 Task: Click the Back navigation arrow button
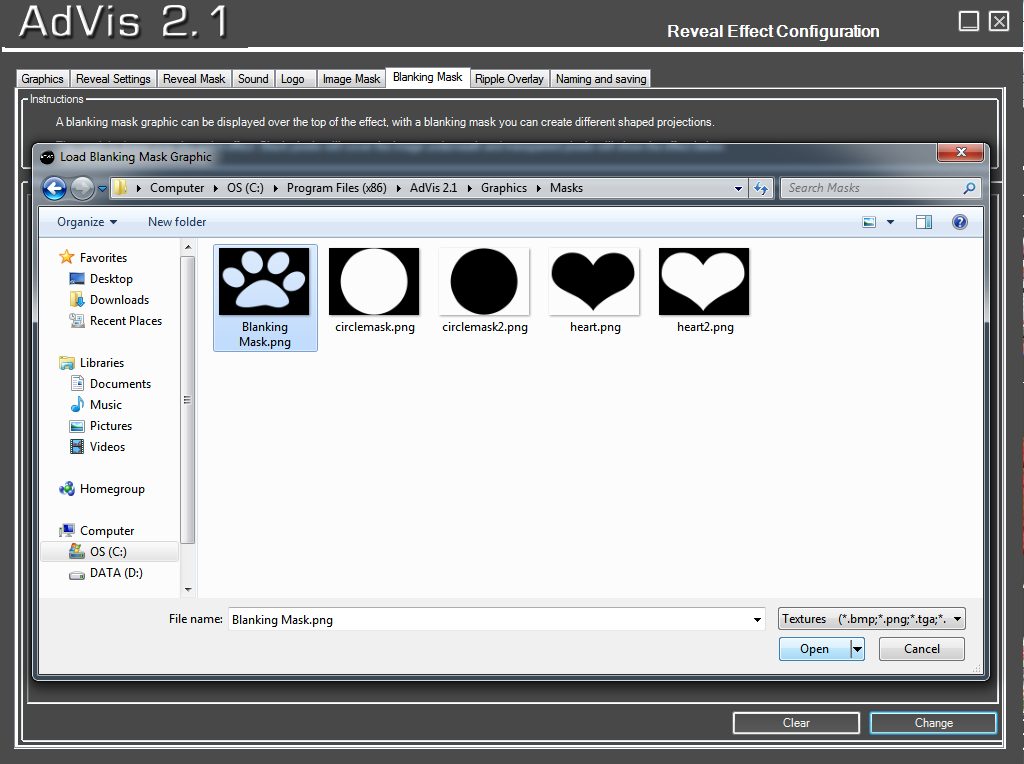tap(54, 188)
